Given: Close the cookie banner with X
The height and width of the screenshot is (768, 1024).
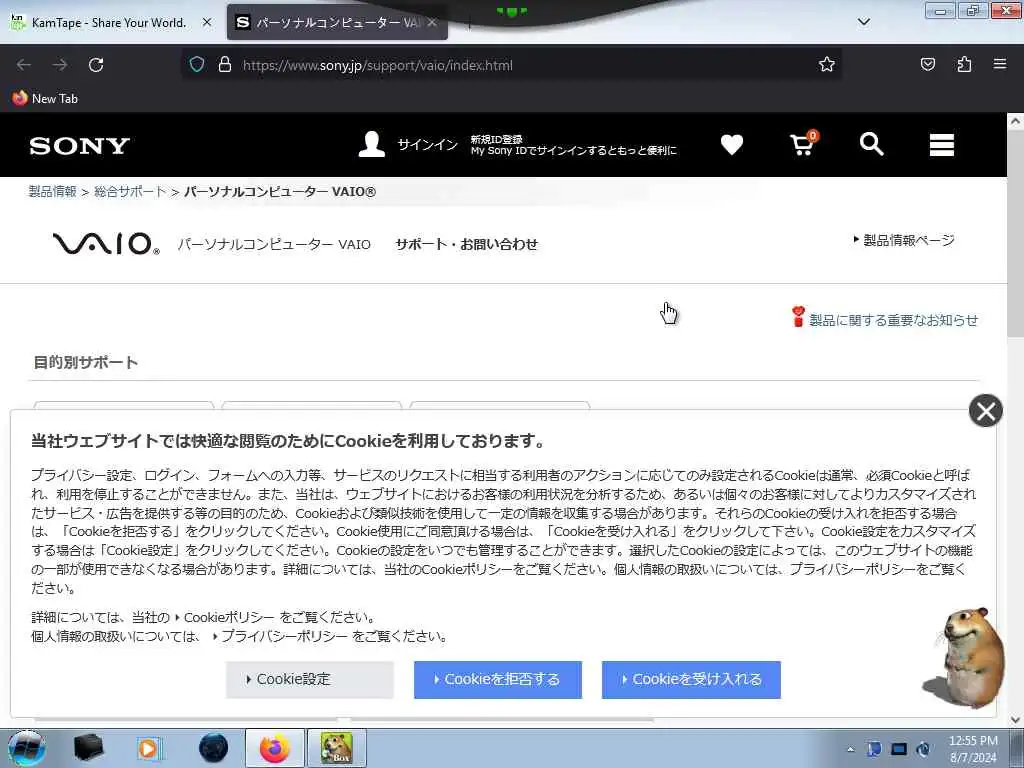Looking at the screenshot, I should pos(985,411).
